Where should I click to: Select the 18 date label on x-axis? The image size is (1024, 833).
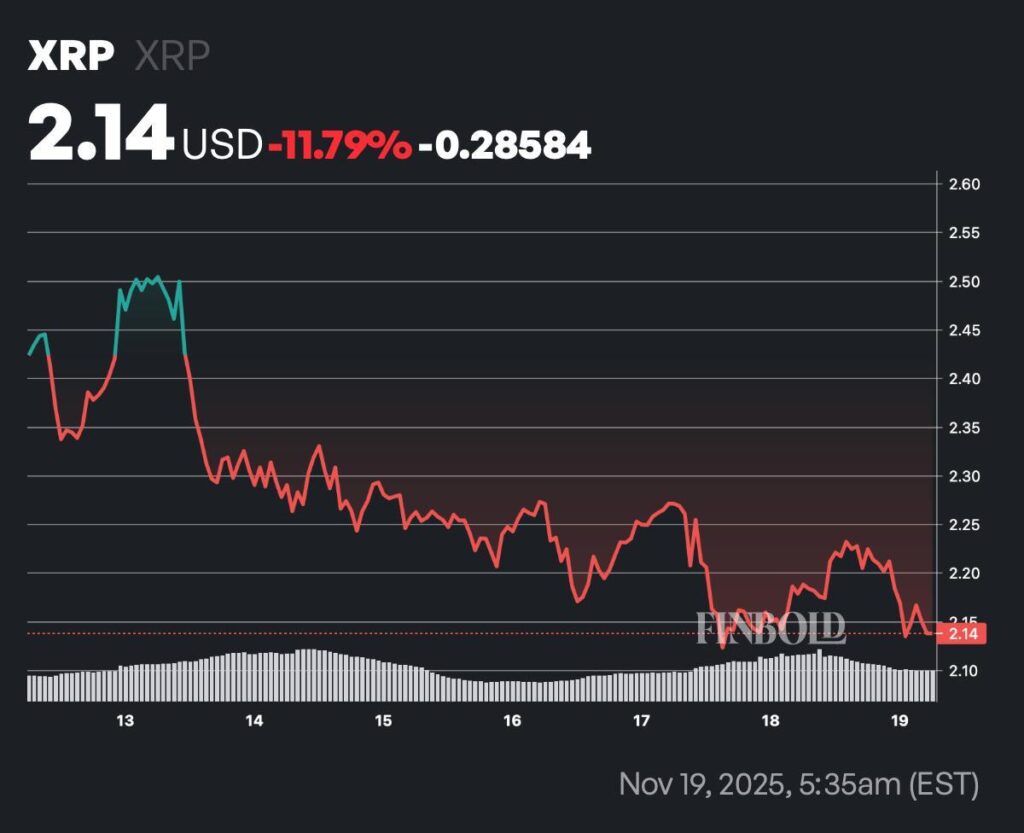(768, 719)
